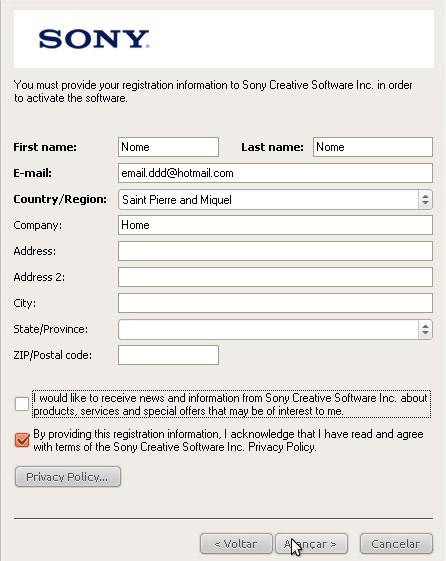Viewport: 446px width, 561px height.
Task: Select the Address 2 input field
Action: point(275,277)
